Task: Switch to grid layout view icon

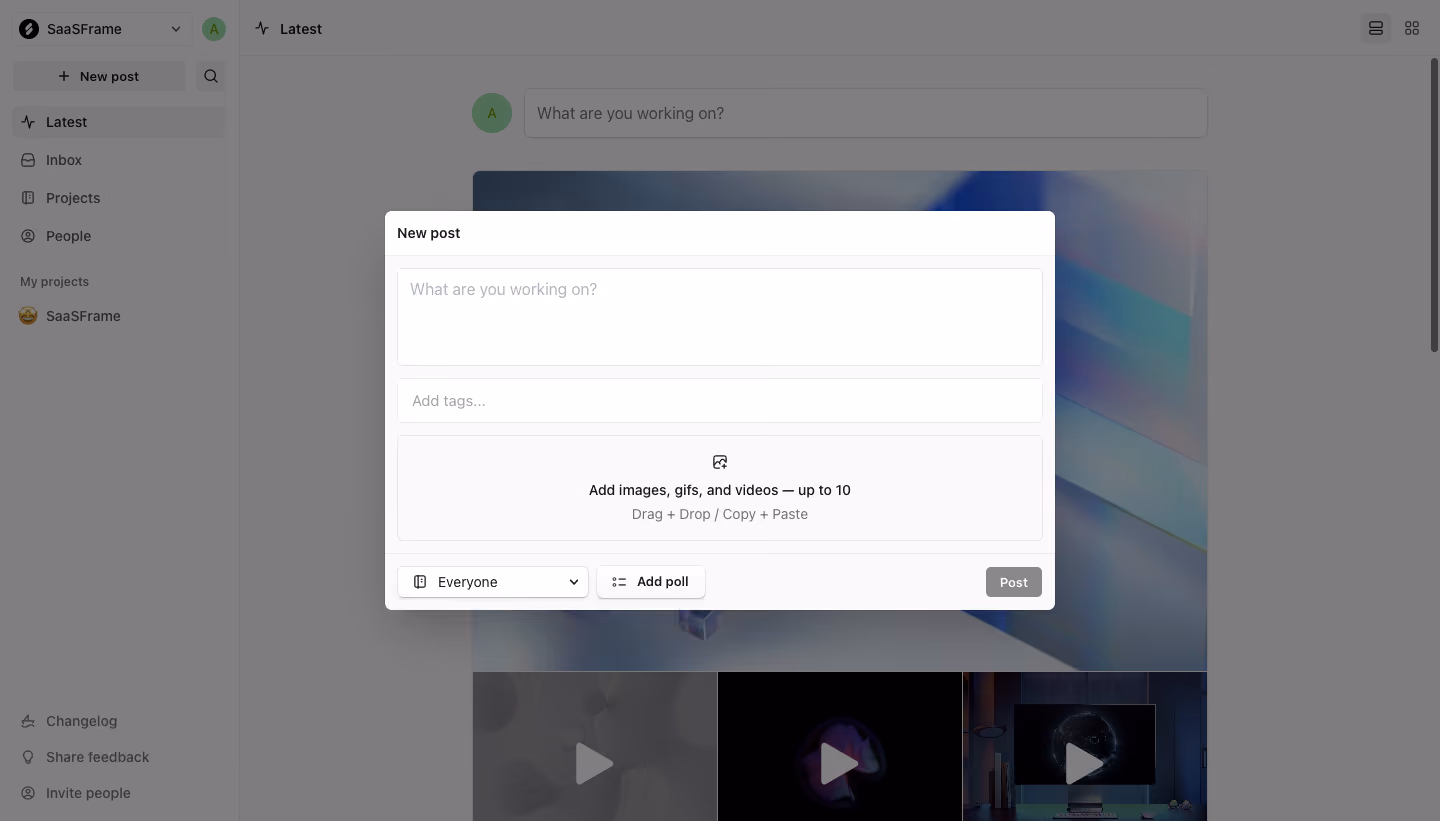Action: [1412, 28]
